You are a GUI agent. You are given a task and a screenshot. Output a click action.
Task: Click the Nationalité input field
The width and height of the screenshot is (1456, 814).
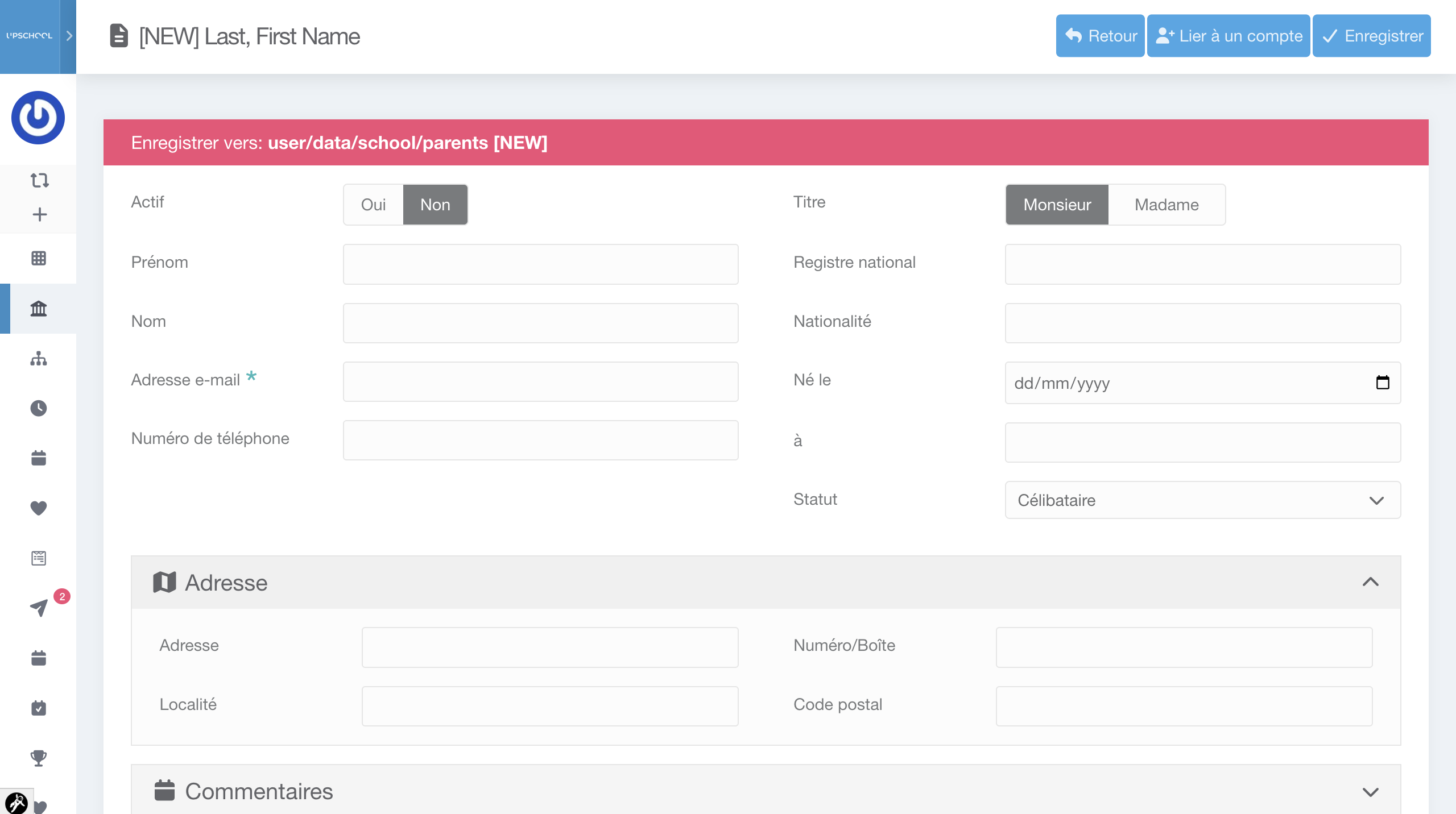(x=1202, y=323)
